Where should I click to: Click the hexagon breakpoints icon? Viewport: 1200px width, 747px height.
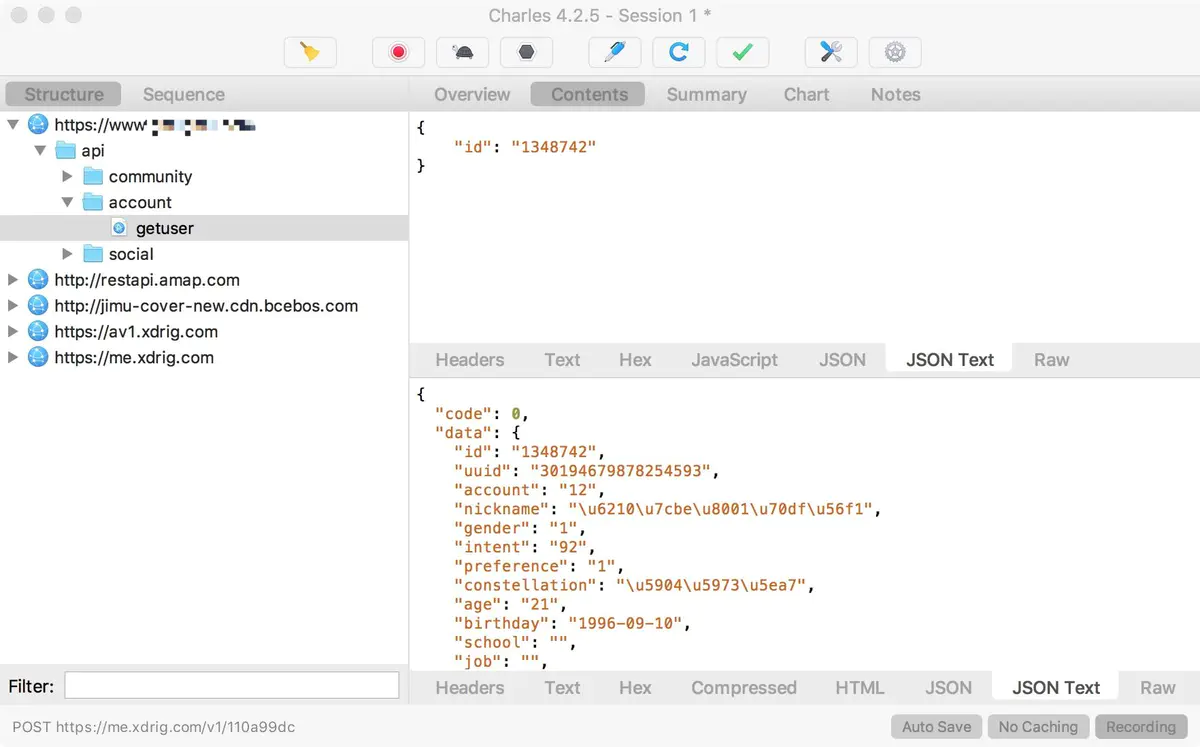click(526, 53)
